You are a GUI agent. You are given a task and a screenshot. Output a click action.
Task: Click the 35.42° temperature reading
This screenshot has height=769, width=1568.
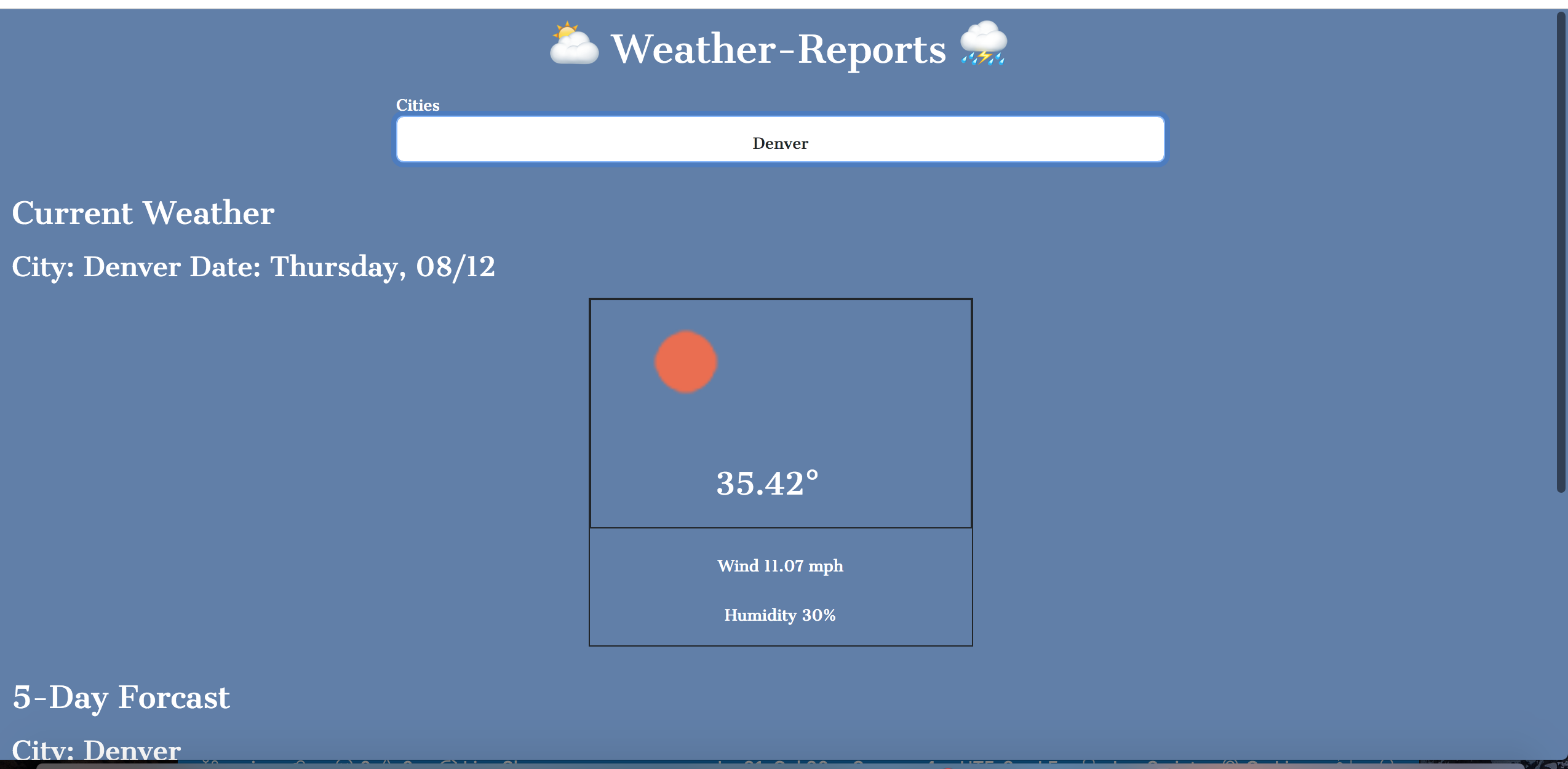(767, 483)
